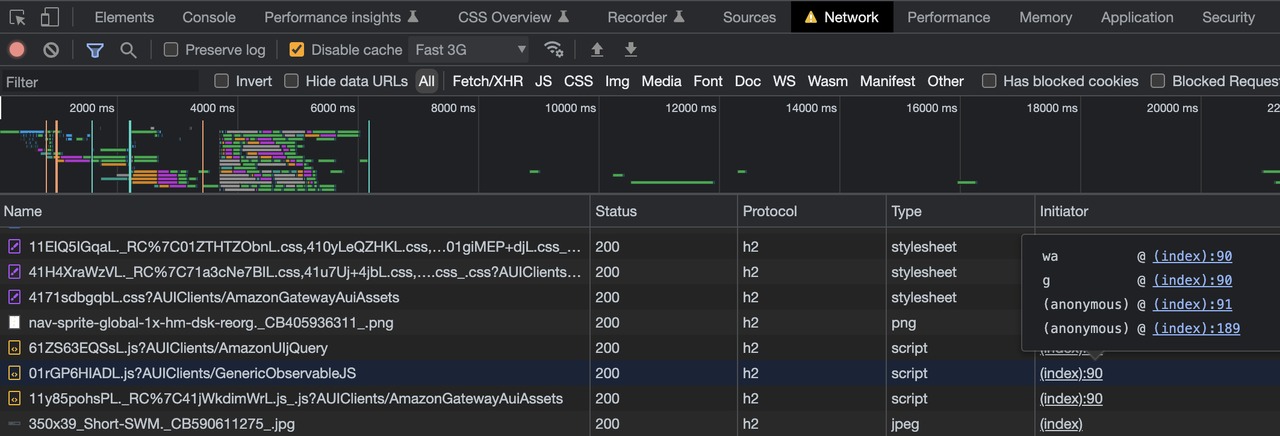
Task: Filter requests by Doc type
Action: pyautogui.click(x=748, y=81)
